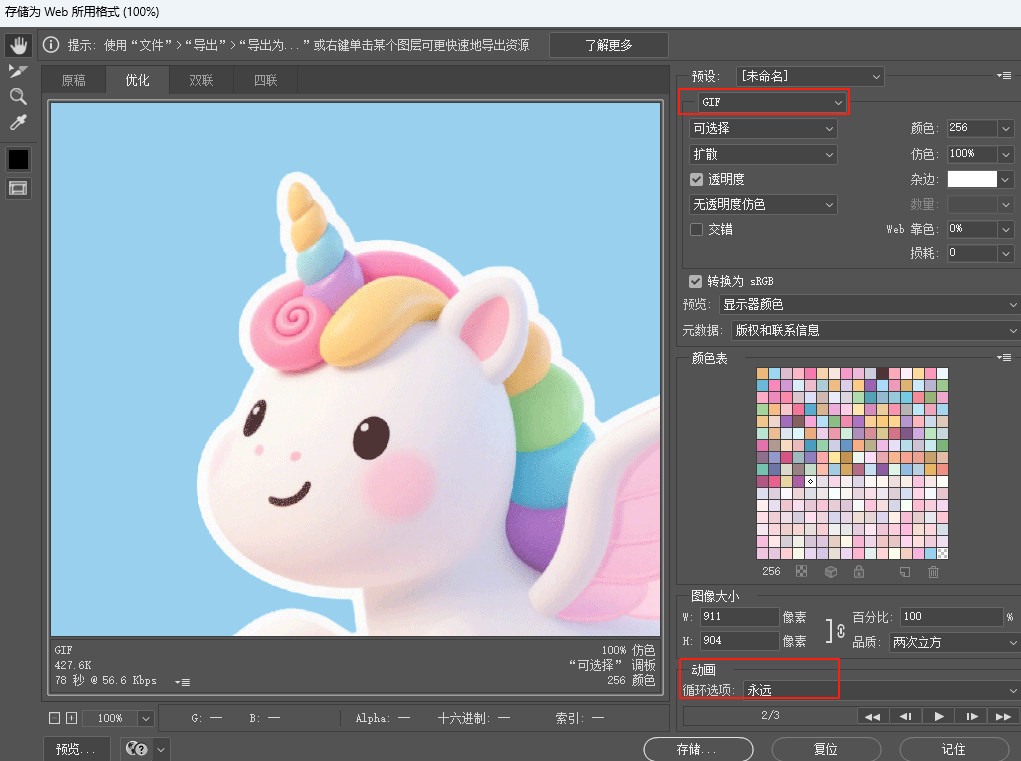This screenshot has height=761, width=1021.
Task: Switch to the 四联 tab
Action: click(266, 80)
